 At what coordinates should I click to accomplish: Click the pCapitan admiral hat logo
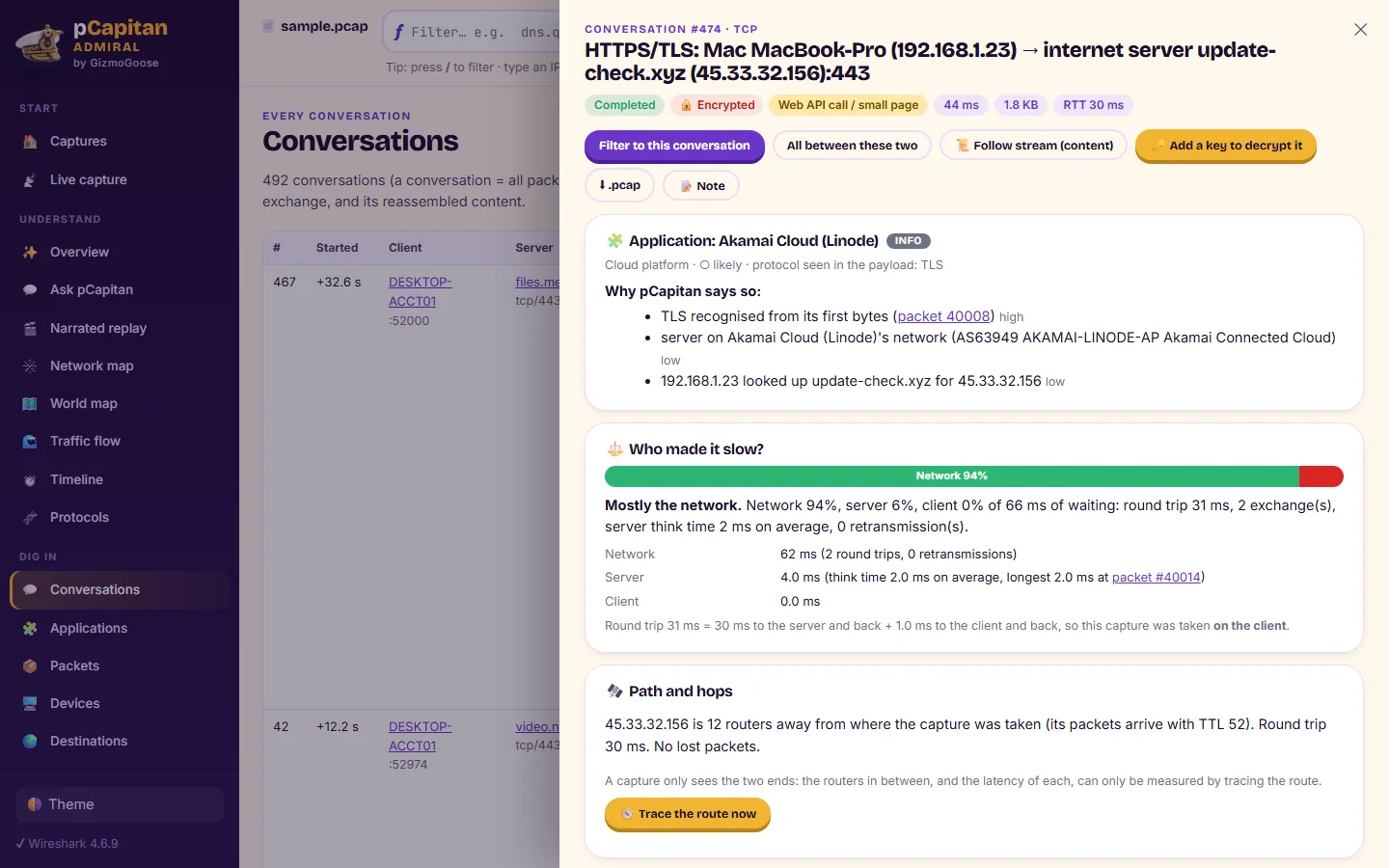[40, 44]
